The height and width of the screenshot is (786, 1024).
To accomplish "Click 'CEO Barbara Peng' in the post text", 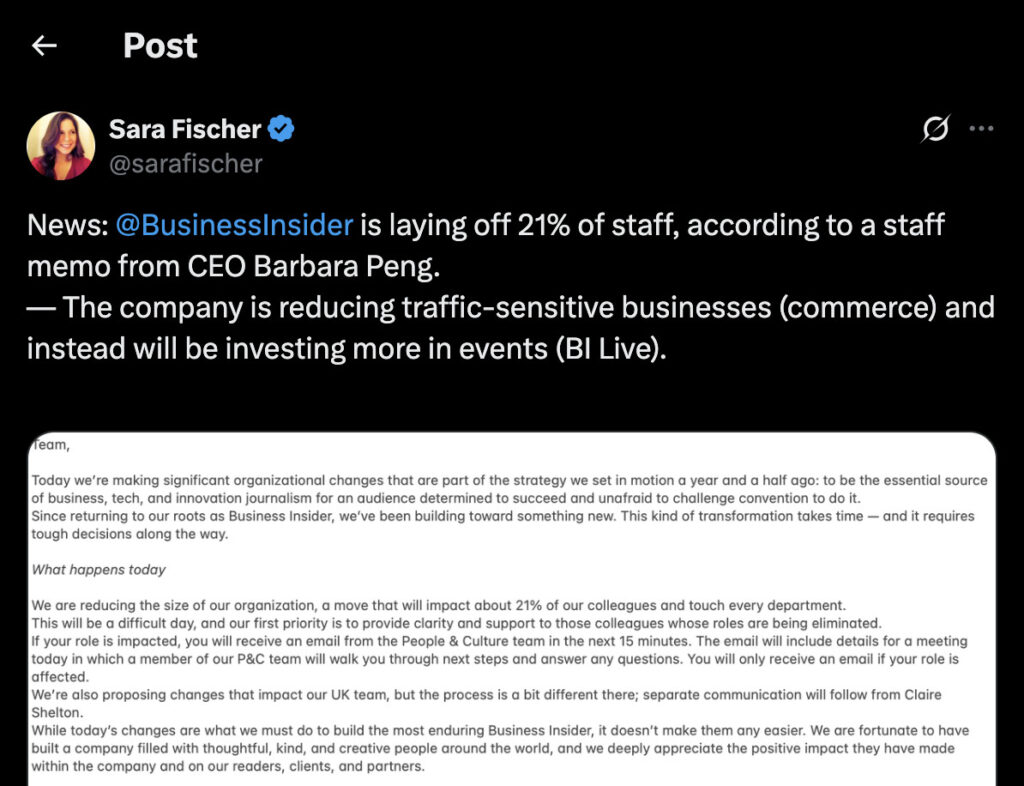I will 313,266.
